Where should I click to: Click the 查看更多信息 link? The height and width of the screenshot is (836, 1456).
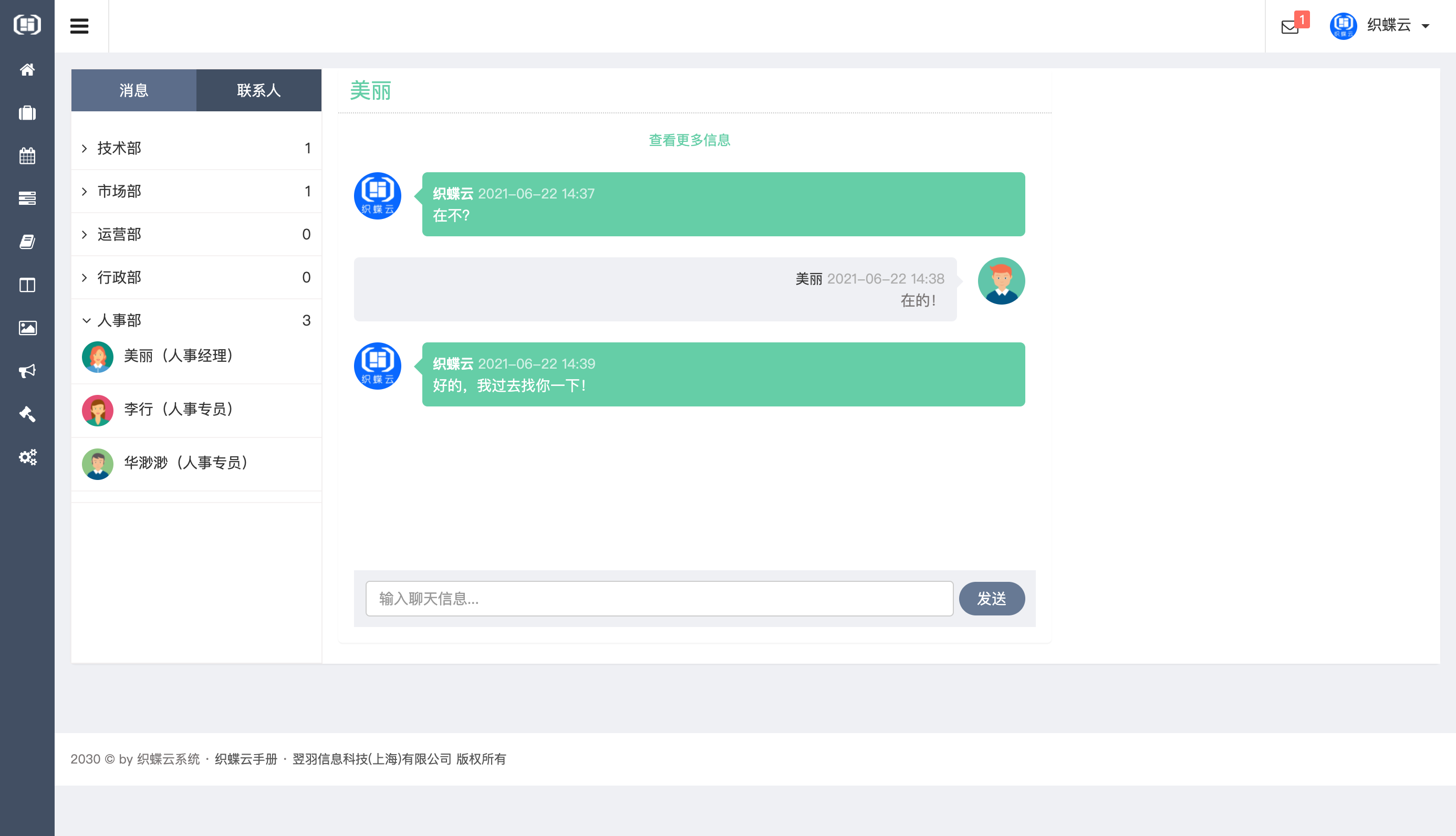(x=689, y=140)
